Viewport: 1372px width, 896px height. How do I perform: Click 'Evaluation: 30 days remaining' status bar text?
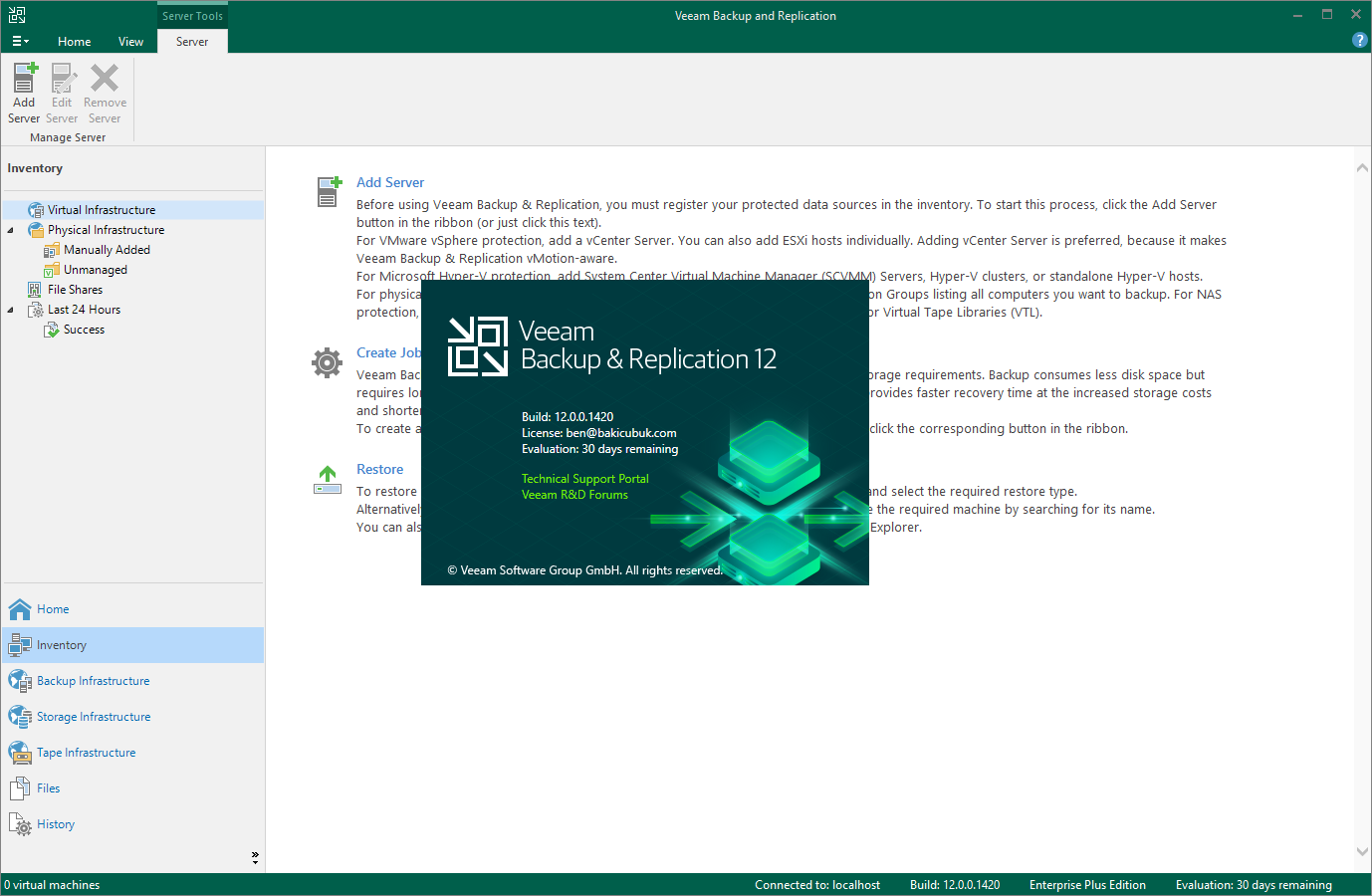coord(1254,885)
